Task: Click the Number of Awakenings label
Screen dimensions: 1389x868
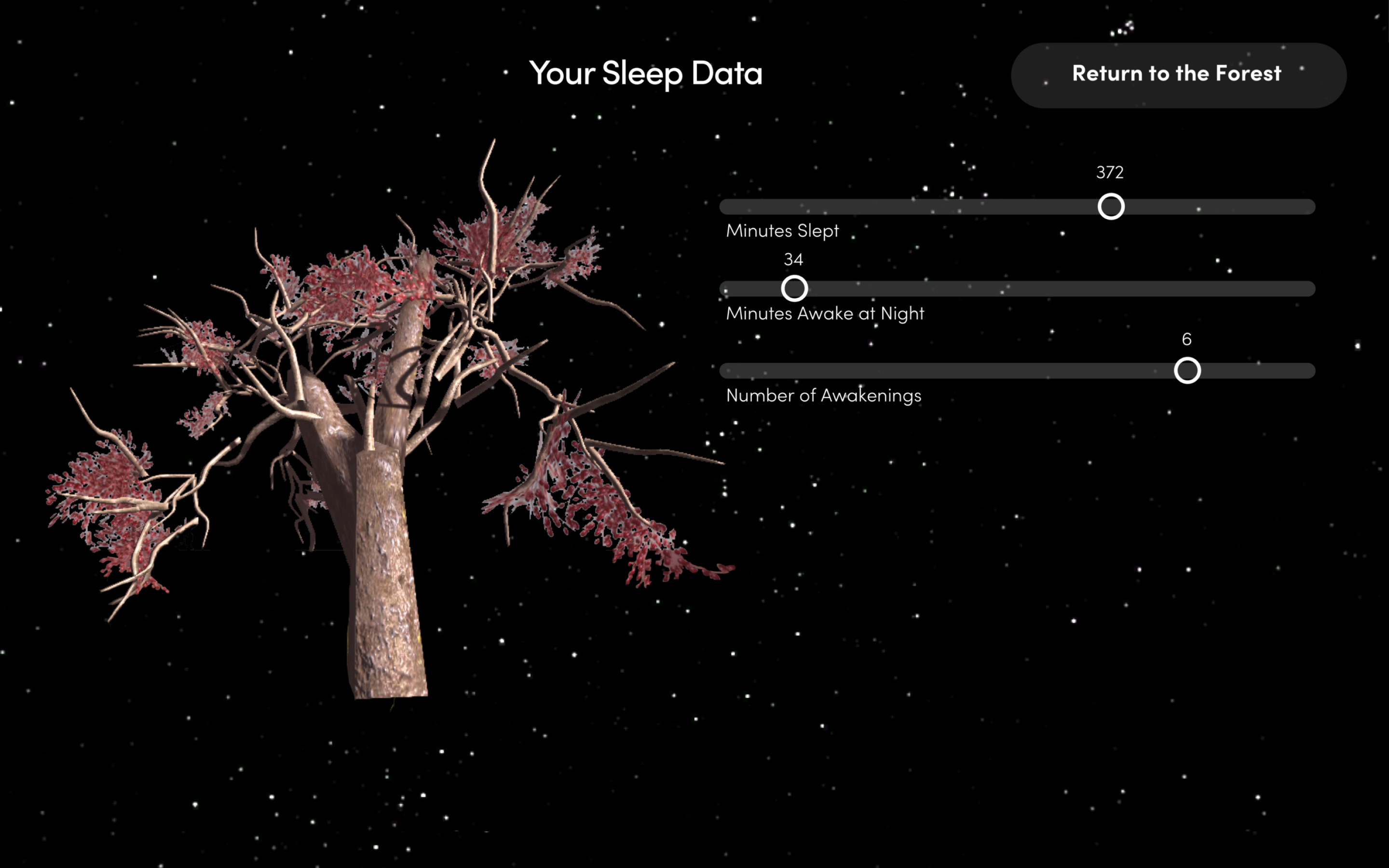Action: (823, 395)
